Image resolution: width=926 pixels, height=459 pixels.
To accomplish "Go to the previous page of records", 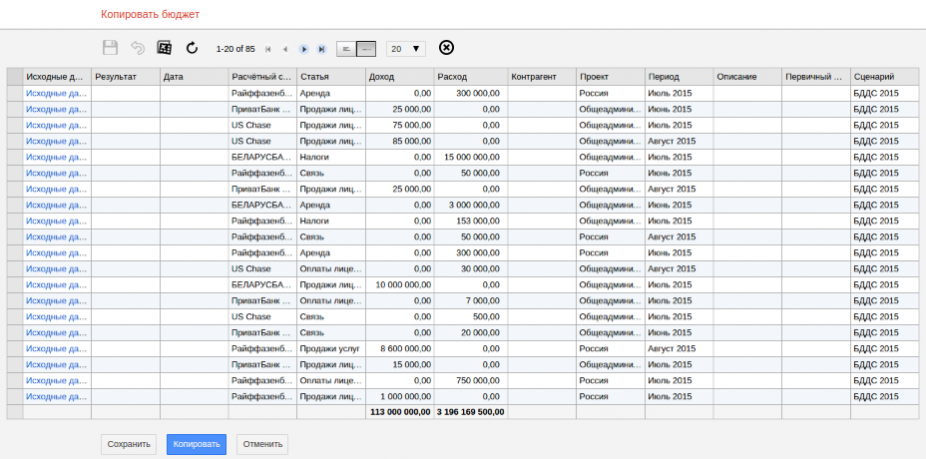I will (x=285, y=49).
